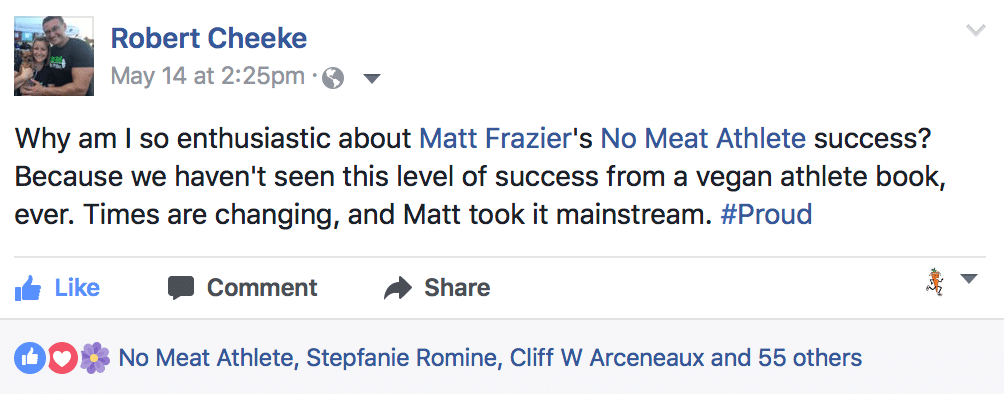
Task: Click the purple flower reaction icon
Action: pos(95,357)
